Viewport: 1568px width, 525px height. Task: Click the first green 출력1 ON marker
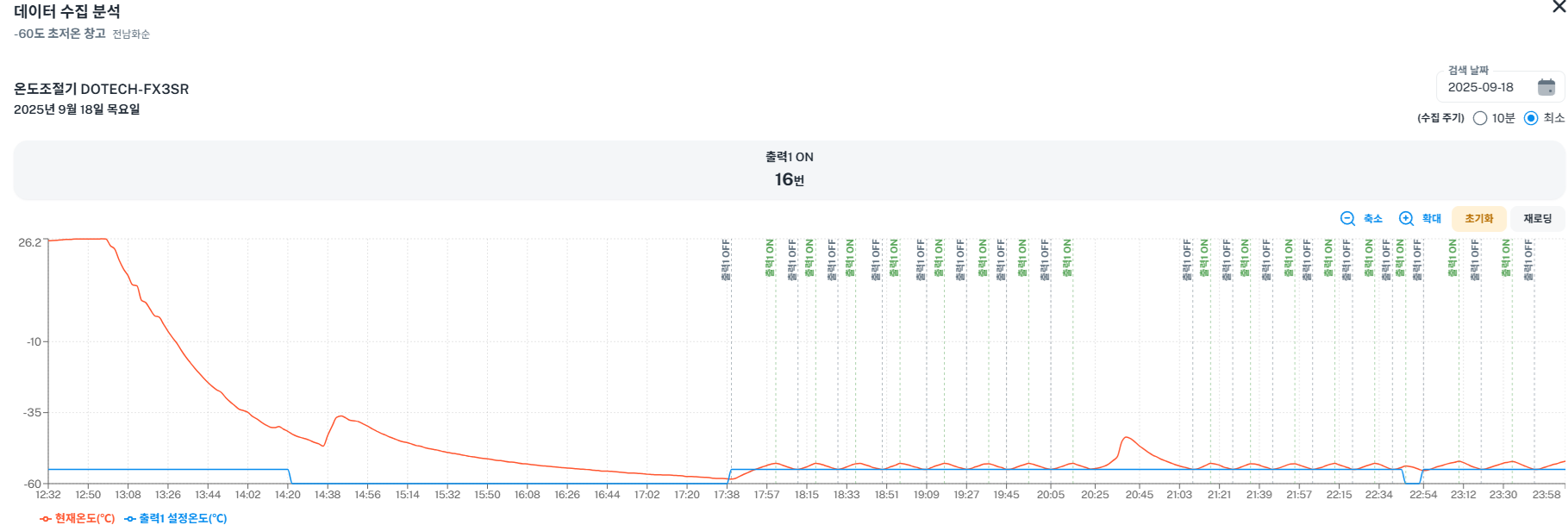[x=770, y=258]
